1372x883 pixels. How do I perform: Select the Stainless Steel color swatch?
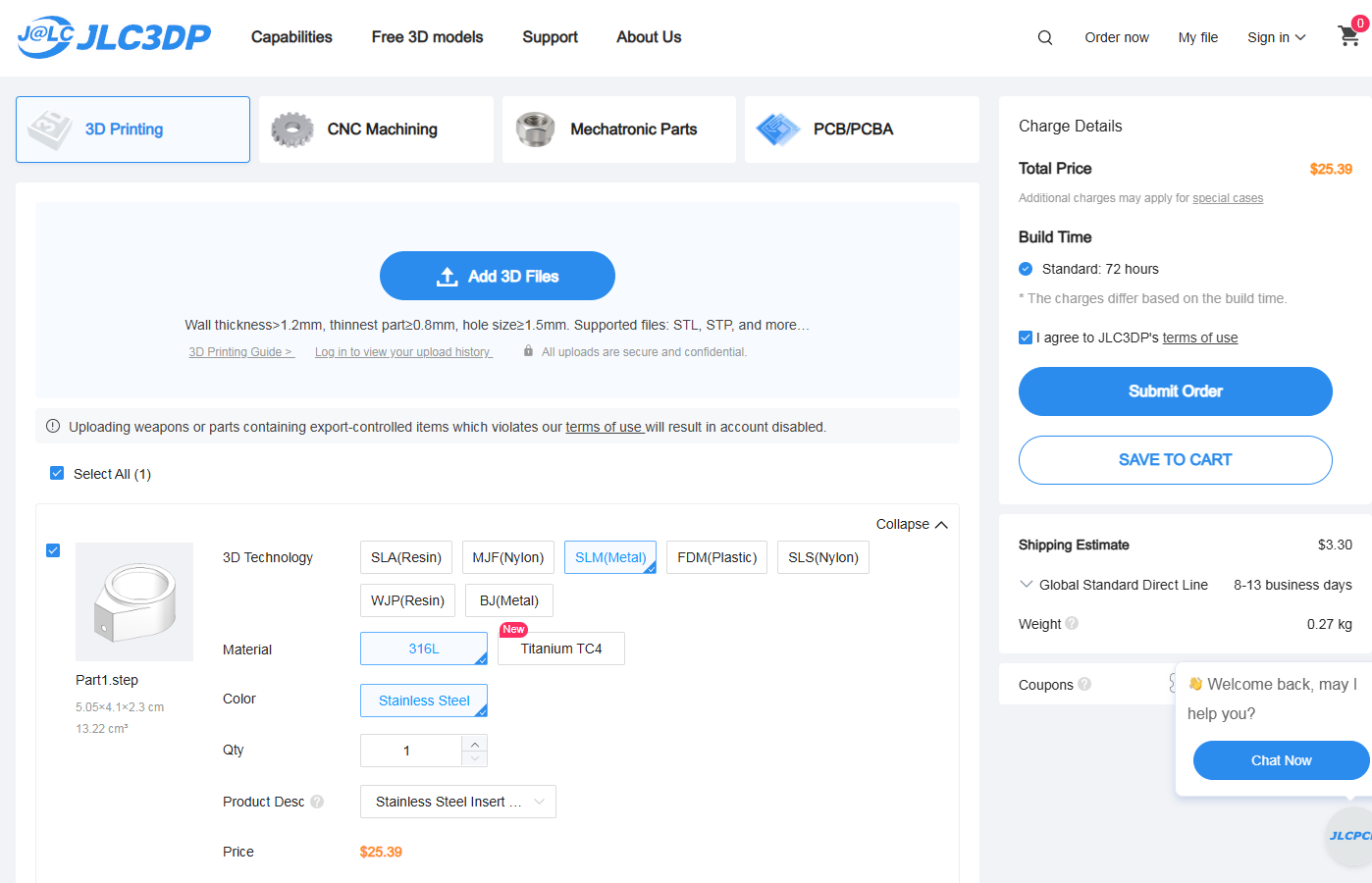[424, 701]
